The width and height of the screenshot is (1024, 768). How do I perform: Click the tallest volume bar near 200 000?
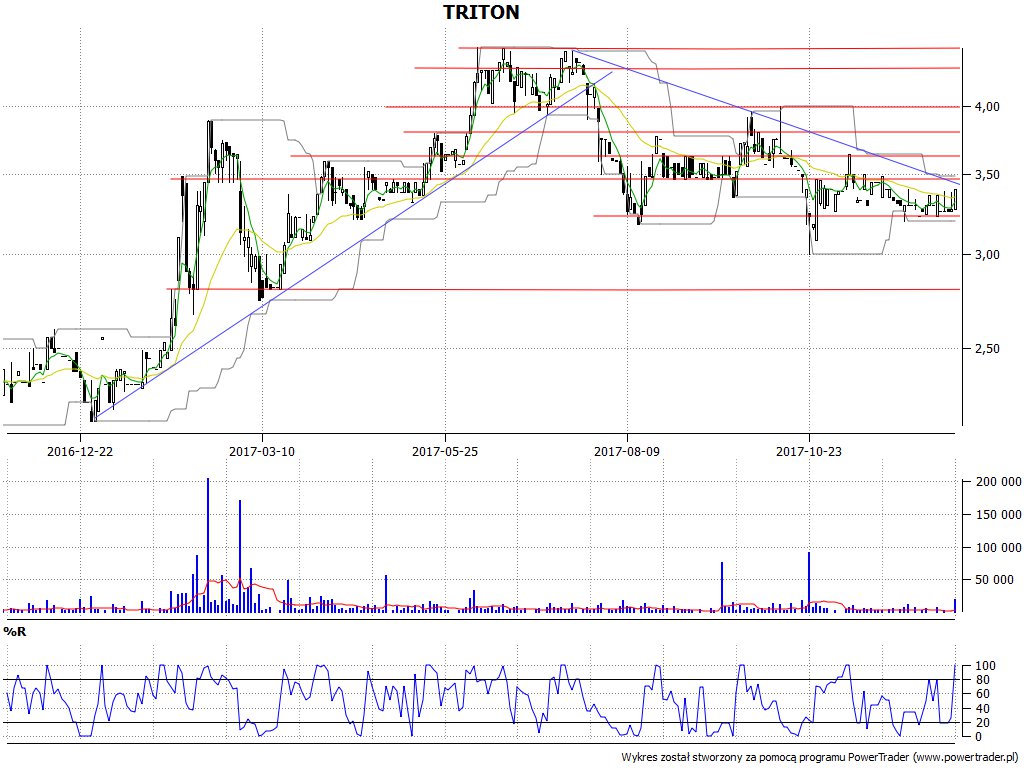(x=208, y=545)
